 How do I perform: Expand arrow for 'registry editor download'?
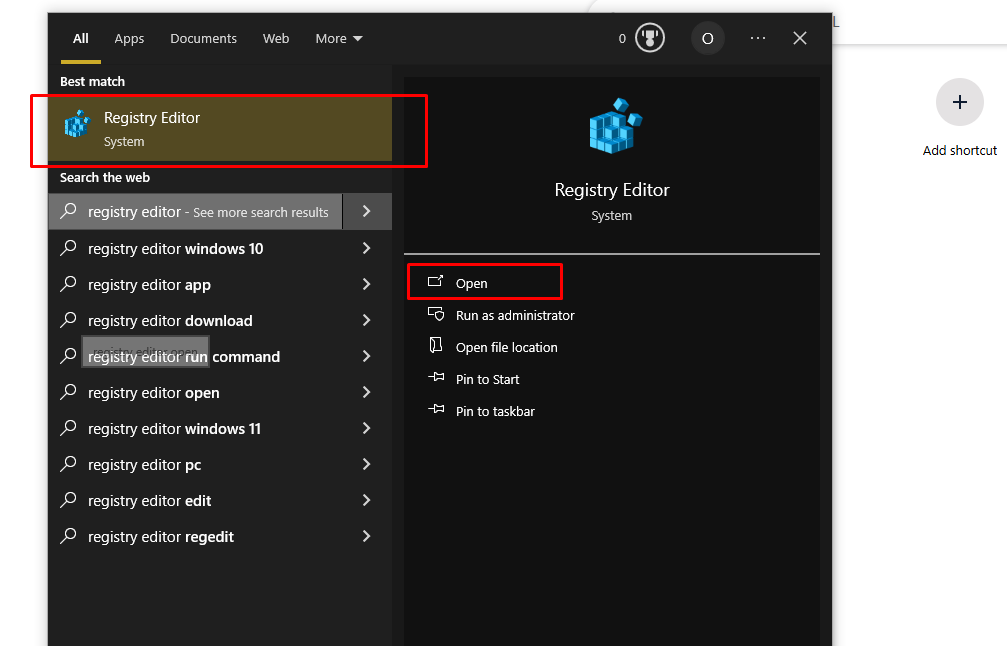(x=367, y=320)
